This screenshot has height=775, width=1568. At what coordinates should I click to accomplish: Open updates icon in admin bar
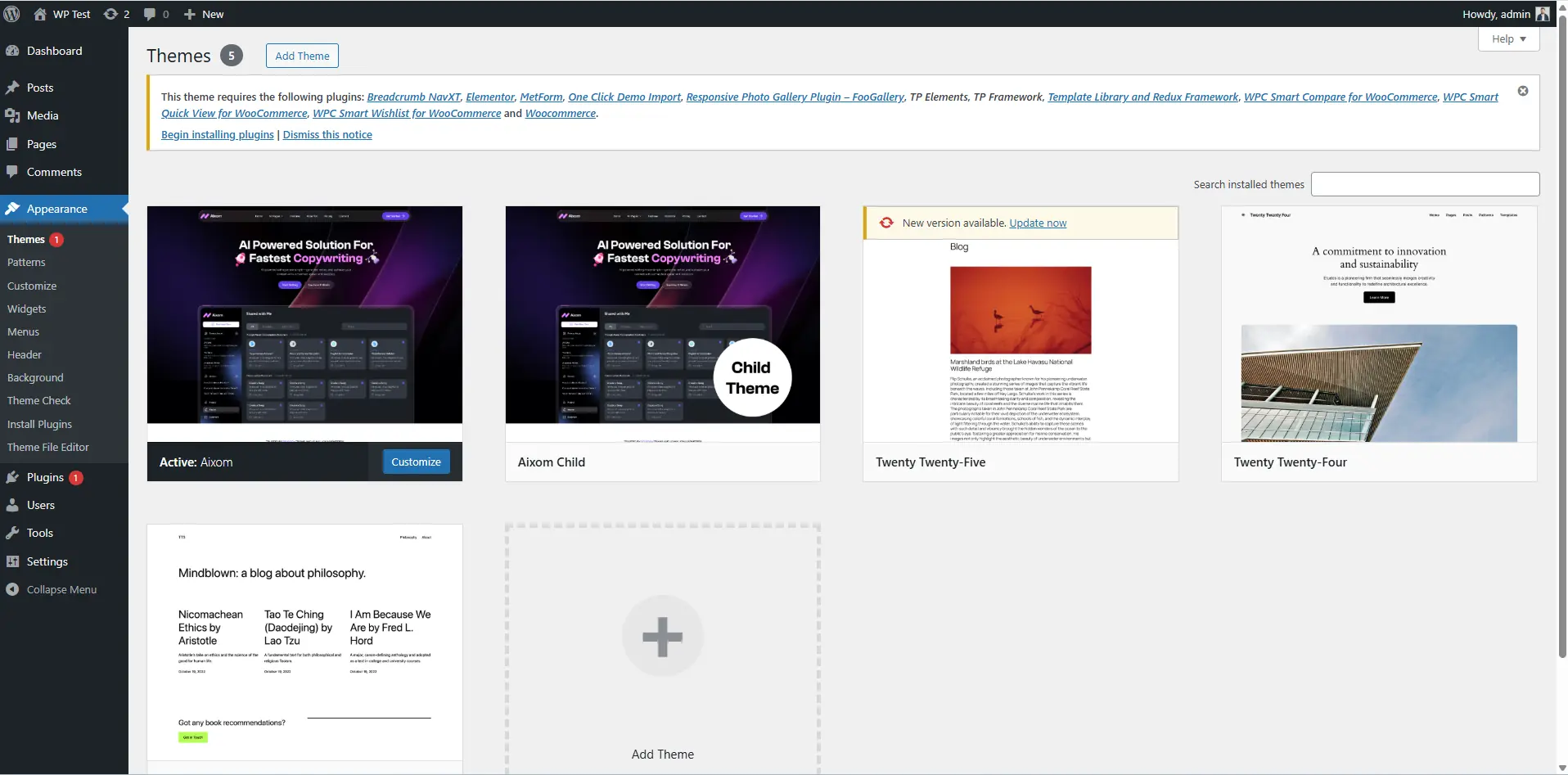[x=110, y=14]
